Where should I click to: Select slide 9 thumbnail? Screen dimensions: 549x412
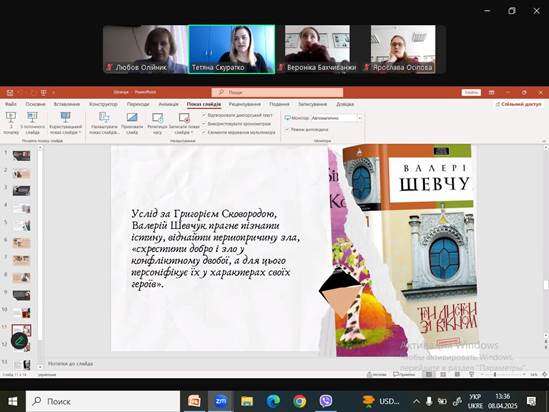pos(21,295)
